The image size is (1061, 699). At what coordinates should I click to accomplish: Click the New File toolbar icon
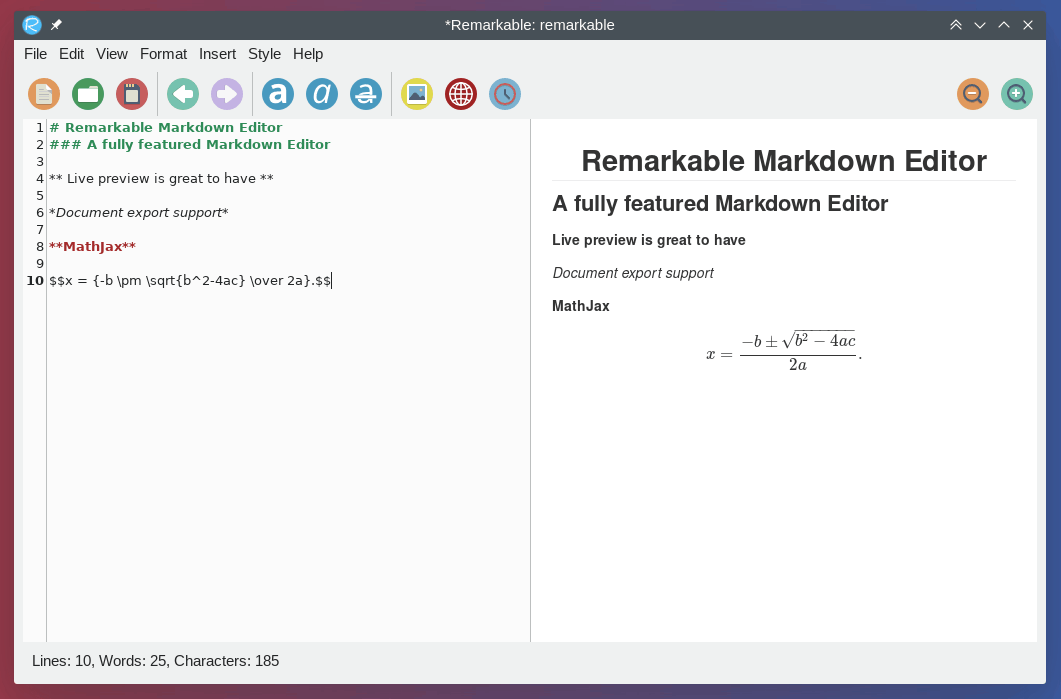pyautogui.click(x=44, y=94)
